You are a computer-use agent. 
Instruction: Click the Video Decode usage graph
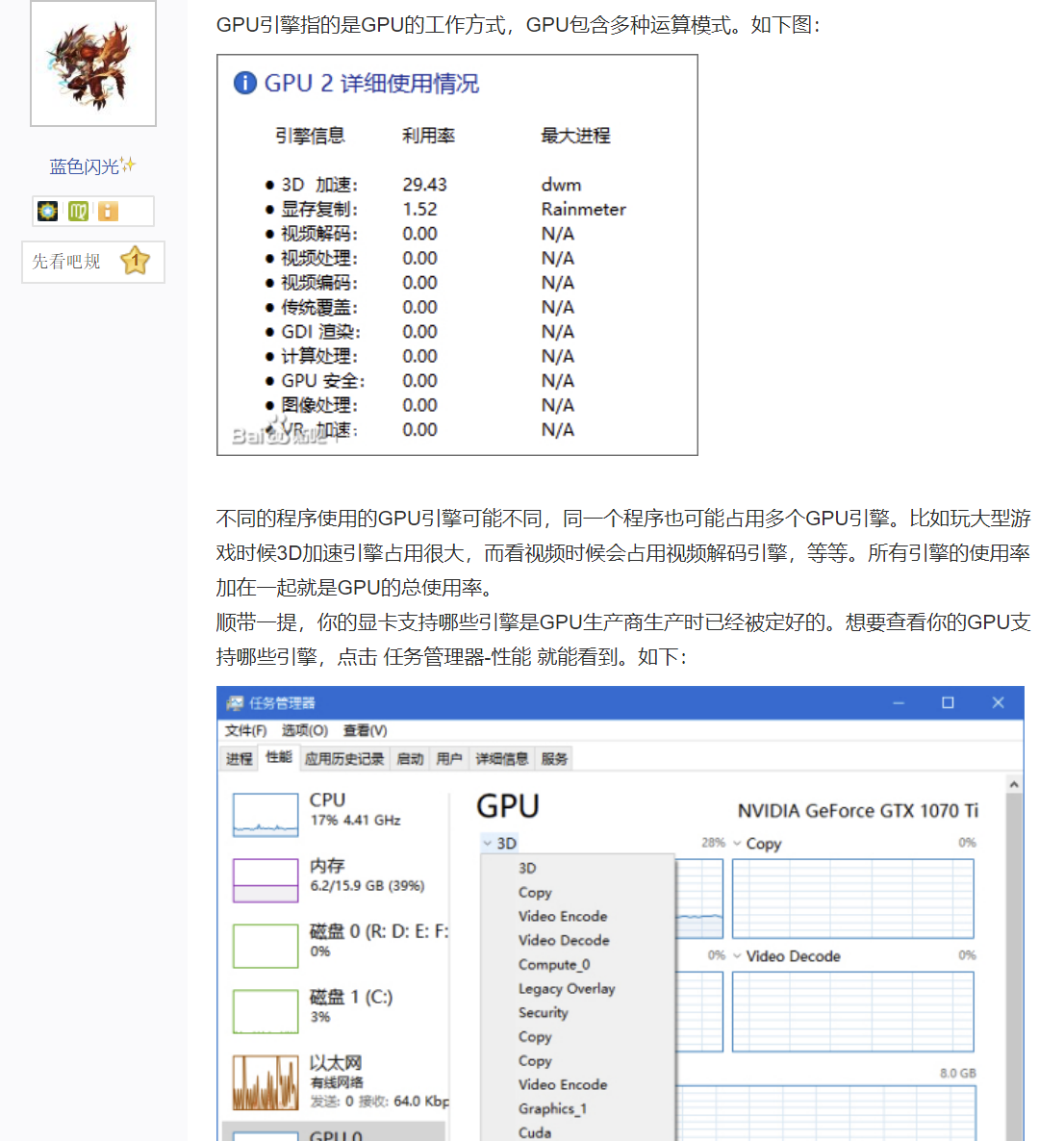[853, 1011]
